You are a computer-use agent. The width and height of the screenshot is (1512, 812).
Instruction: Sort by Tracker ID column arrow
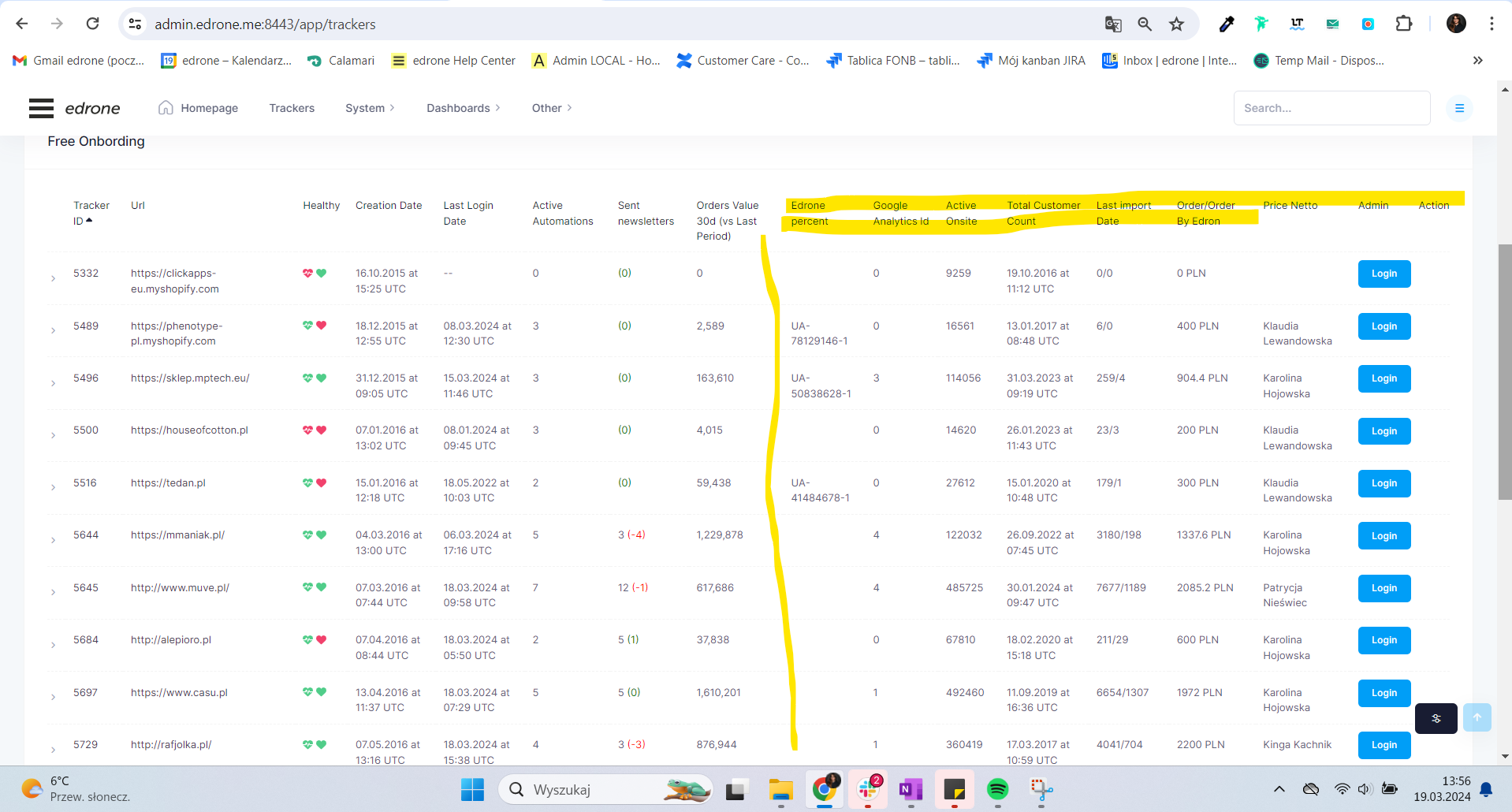[89, 221]
